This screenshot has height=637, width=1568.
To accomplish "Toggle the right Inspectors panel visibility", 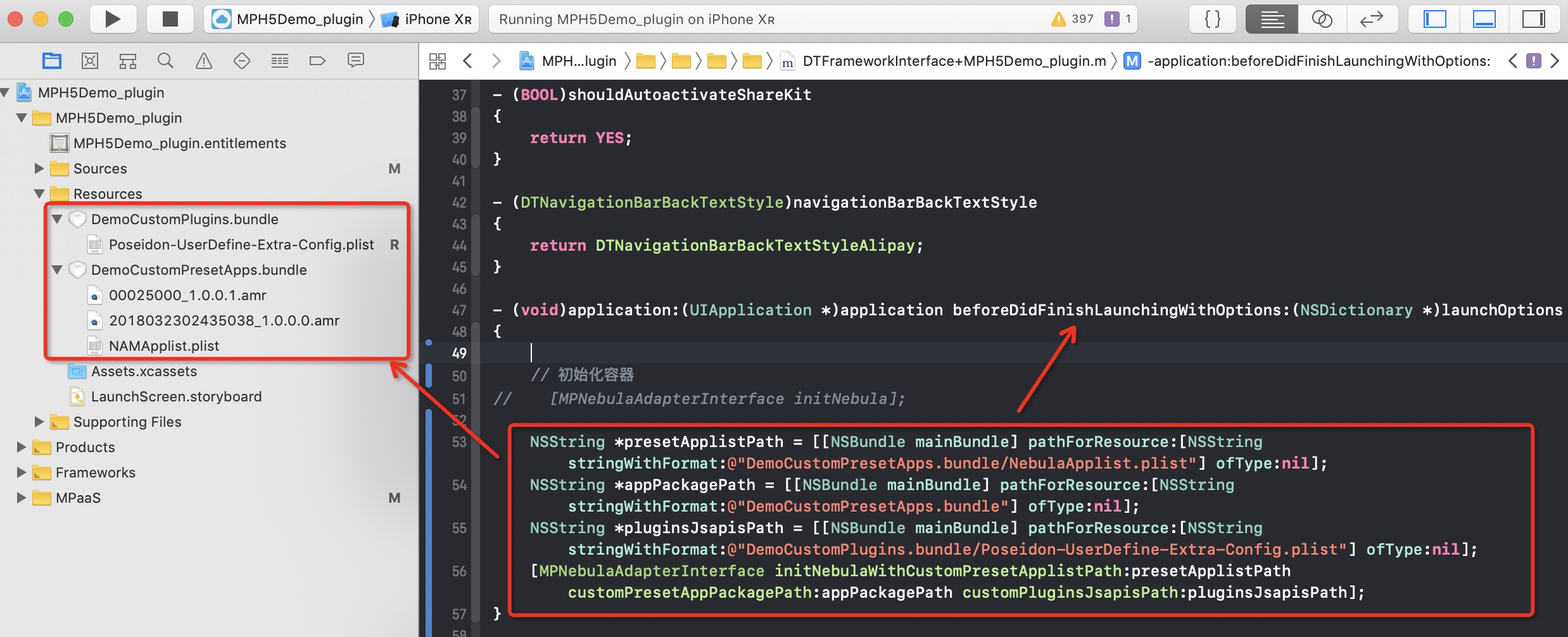I will 1533,19.
